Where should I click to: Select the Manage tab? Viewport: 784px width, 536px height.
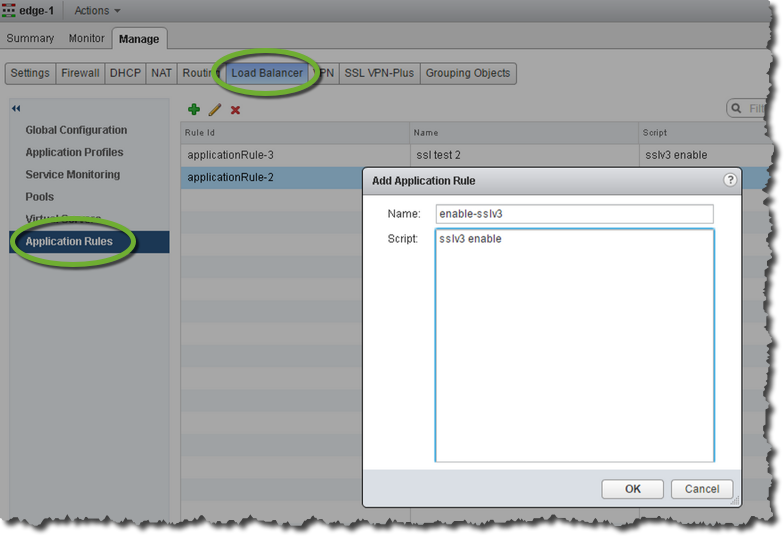coord(139,39)
